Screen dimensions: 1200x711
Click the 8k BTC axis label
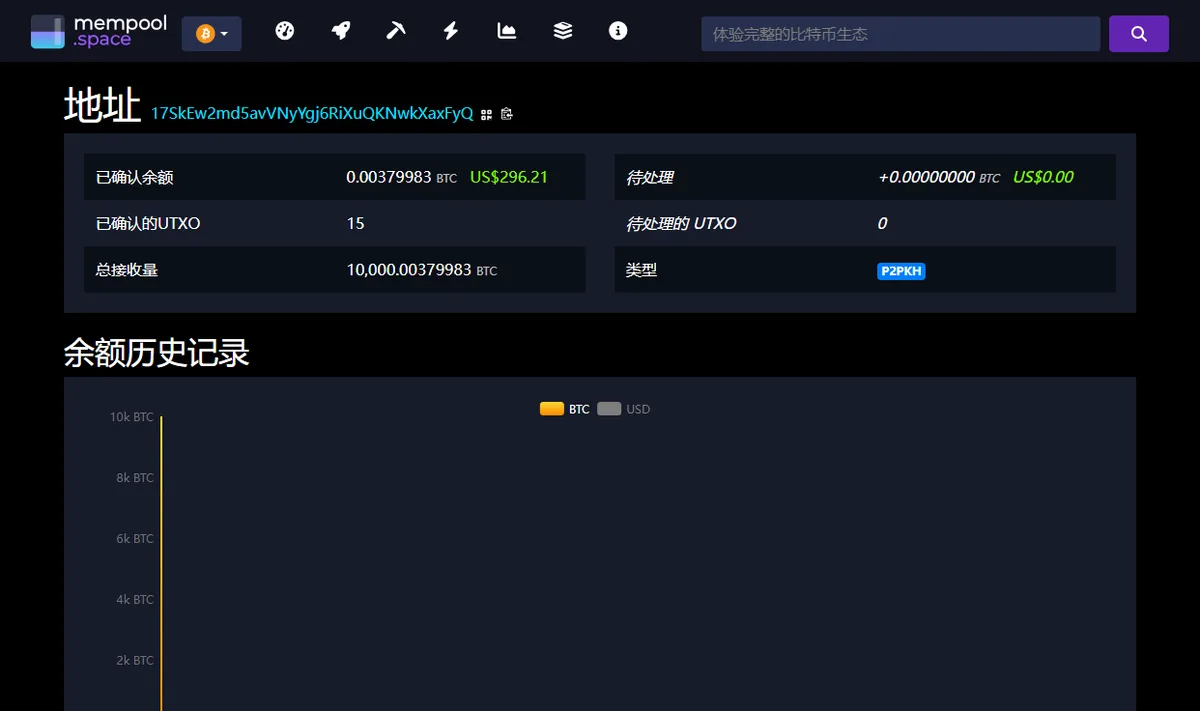tap(135, 478)
